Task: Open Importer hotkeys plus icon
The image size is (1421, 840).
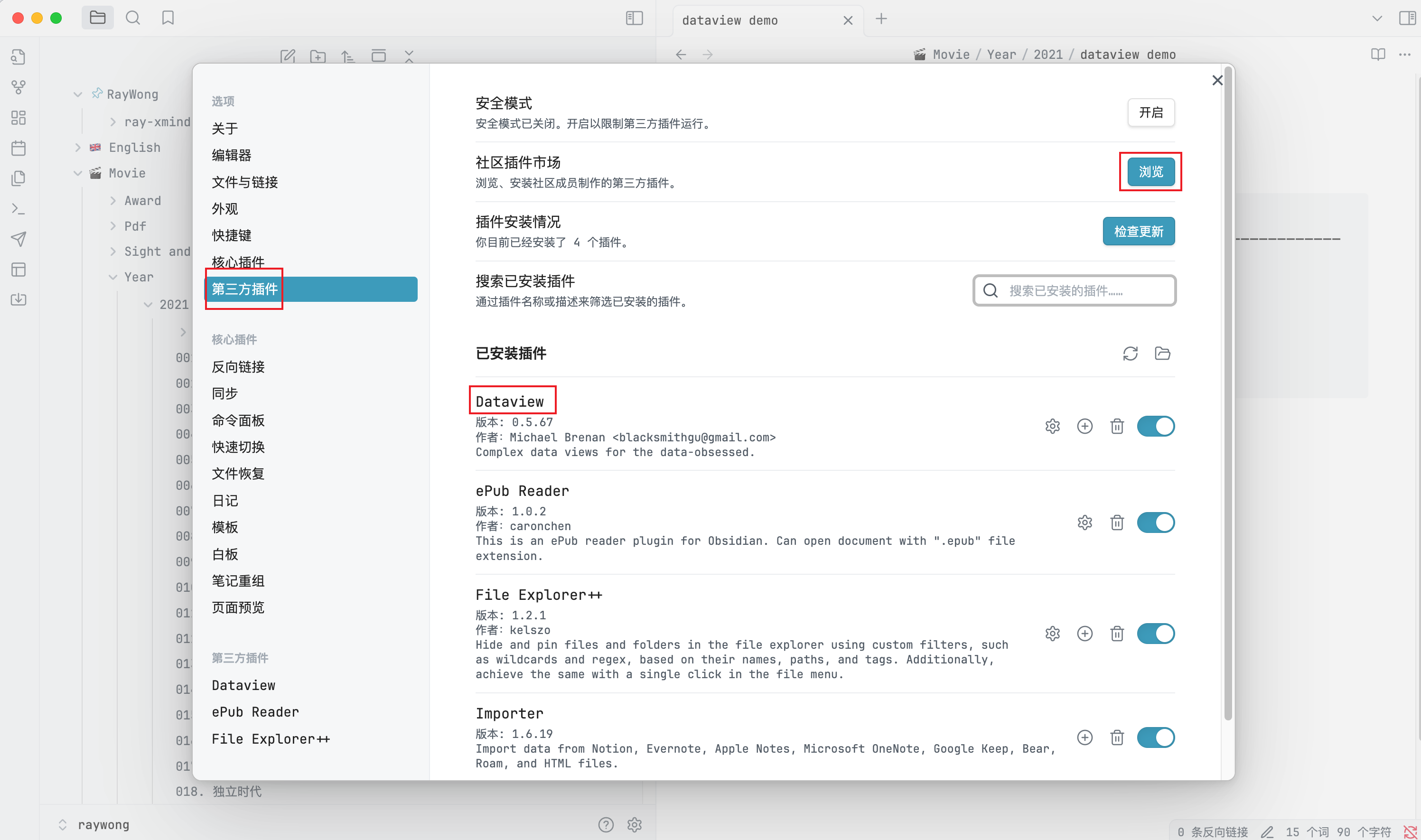Action: [x=1085, y=737]
